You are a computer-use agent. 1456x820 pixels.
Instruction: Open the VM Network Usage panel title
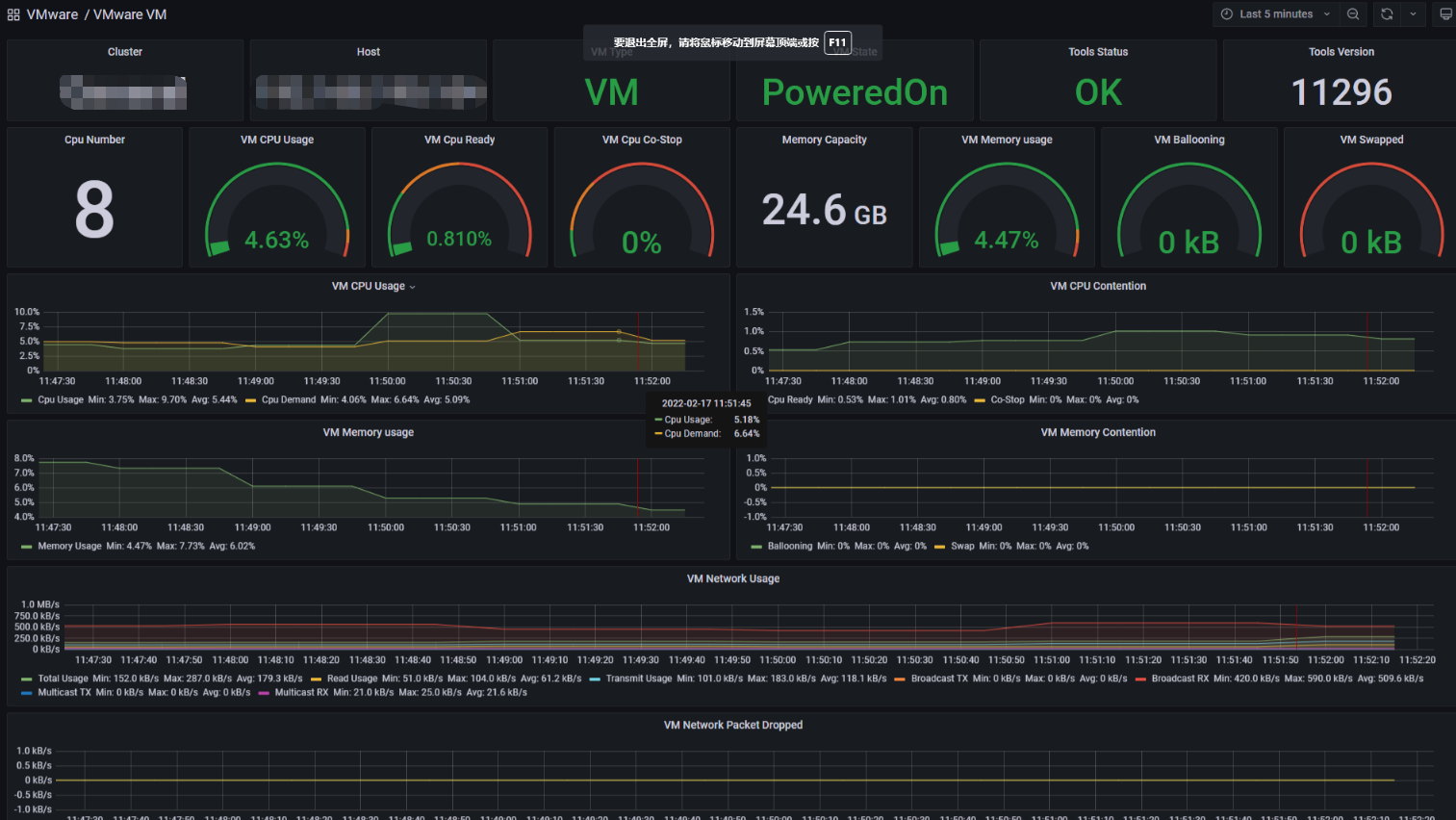point(733,578)
